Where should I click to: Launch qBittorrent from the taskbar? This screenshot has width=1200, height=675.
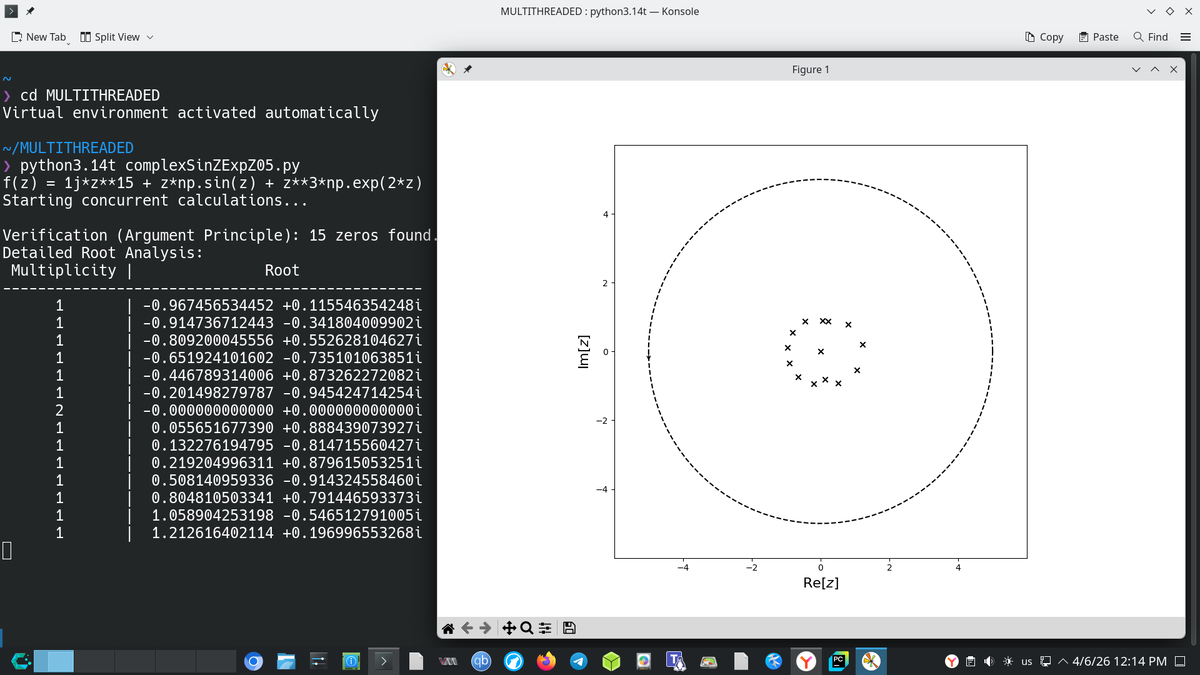point(482,661)
